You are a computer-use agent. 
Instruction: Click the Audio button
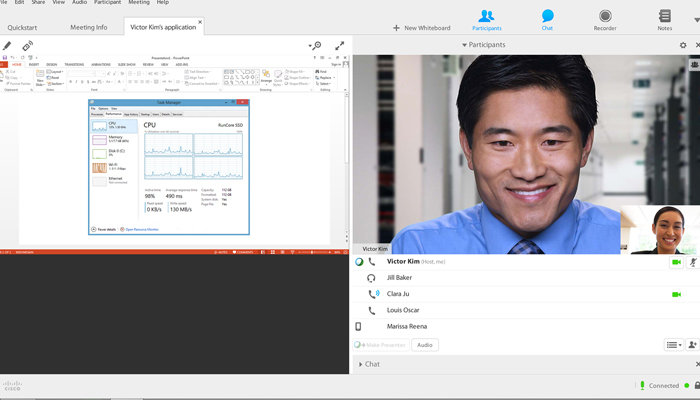425,344
